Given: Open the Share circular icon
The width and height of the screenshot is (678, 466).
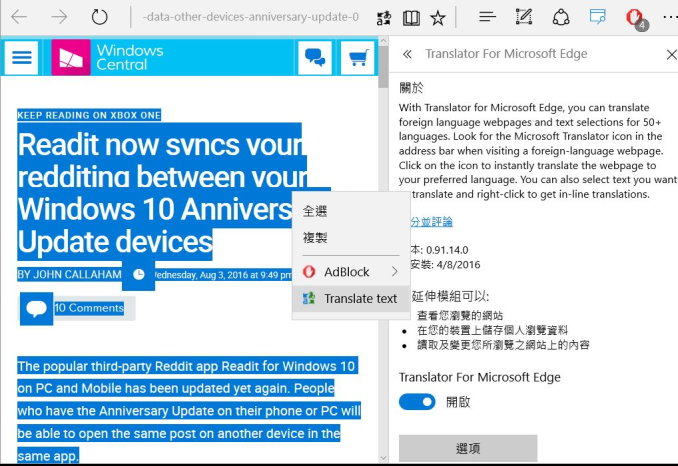Looking at the screenshot, I should 561,17.
